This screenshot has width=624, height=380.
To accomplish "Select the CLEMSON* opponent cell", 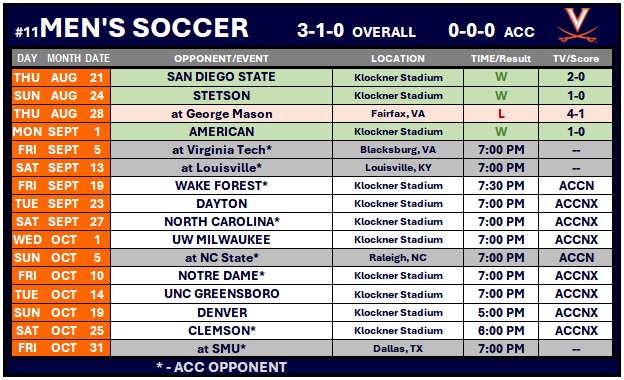I will pos(222,331).
